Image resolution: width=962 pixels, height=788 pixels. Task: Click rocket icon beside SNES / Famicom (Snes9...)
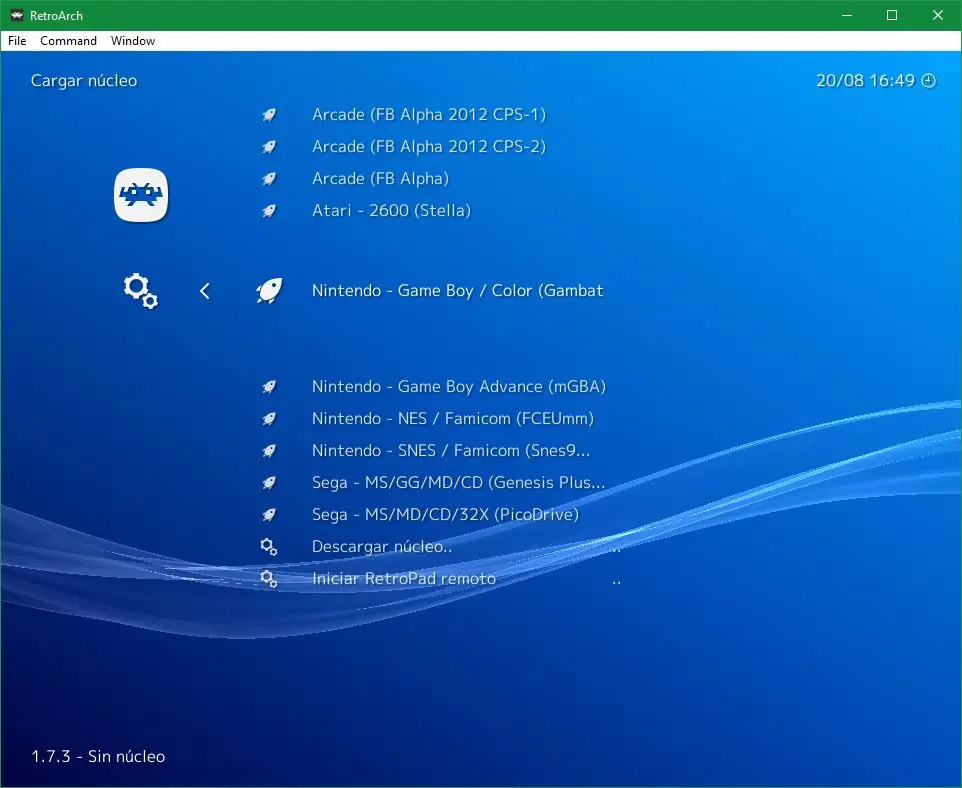269,450
